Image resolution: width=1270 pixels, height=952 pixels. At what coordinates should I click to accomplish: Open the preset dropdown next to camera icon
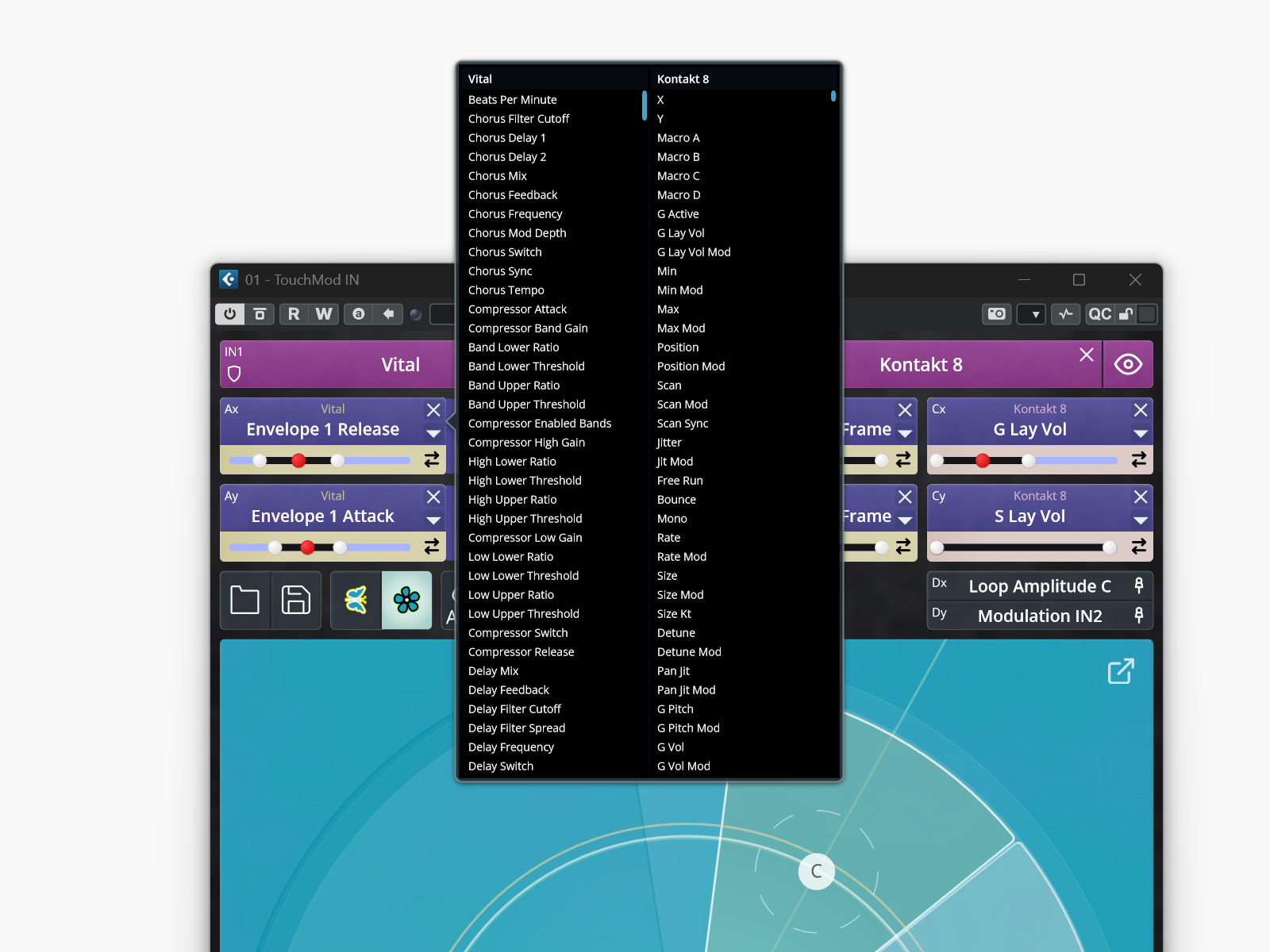(x=1031, y=314)
